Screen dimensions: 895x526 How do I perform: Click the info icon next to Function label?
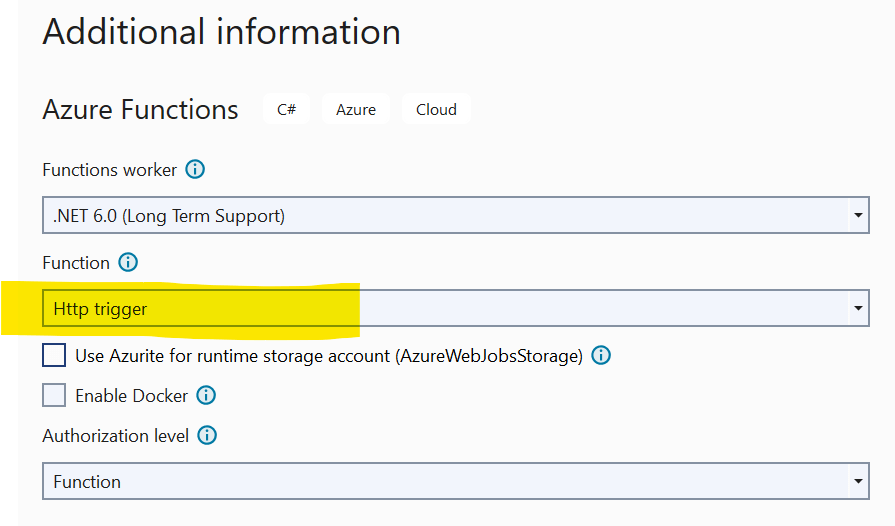128,263
